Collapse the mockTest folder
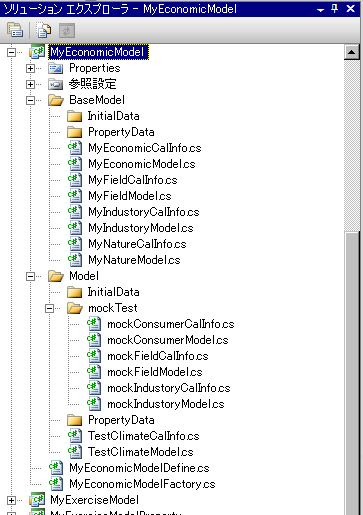This screenshot has width=363, height=515. click(49, 308)
